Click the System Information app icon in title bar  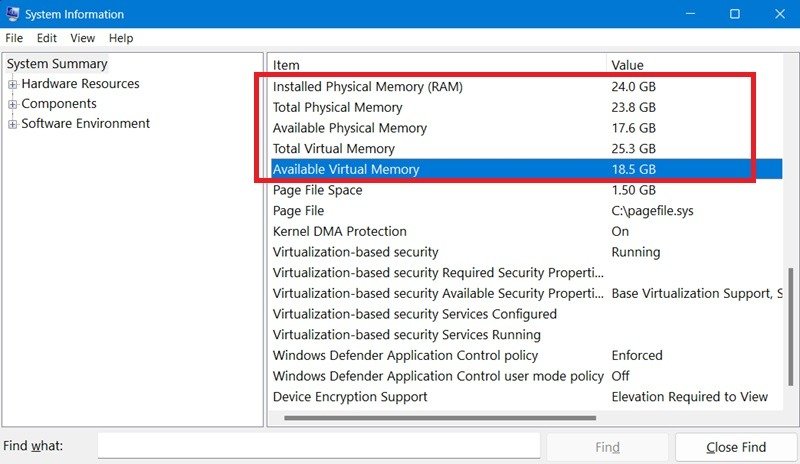coord(12,13)
